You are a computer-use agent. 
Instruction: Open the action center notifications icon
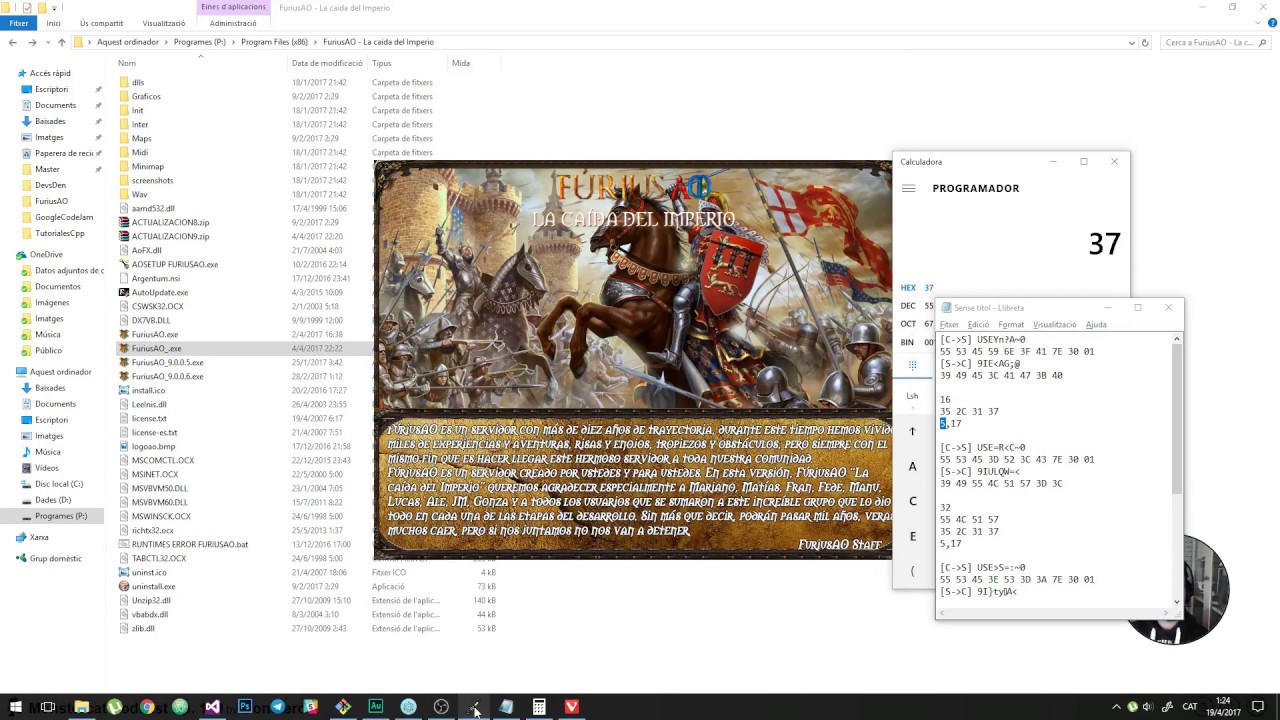pos(1258,707)
